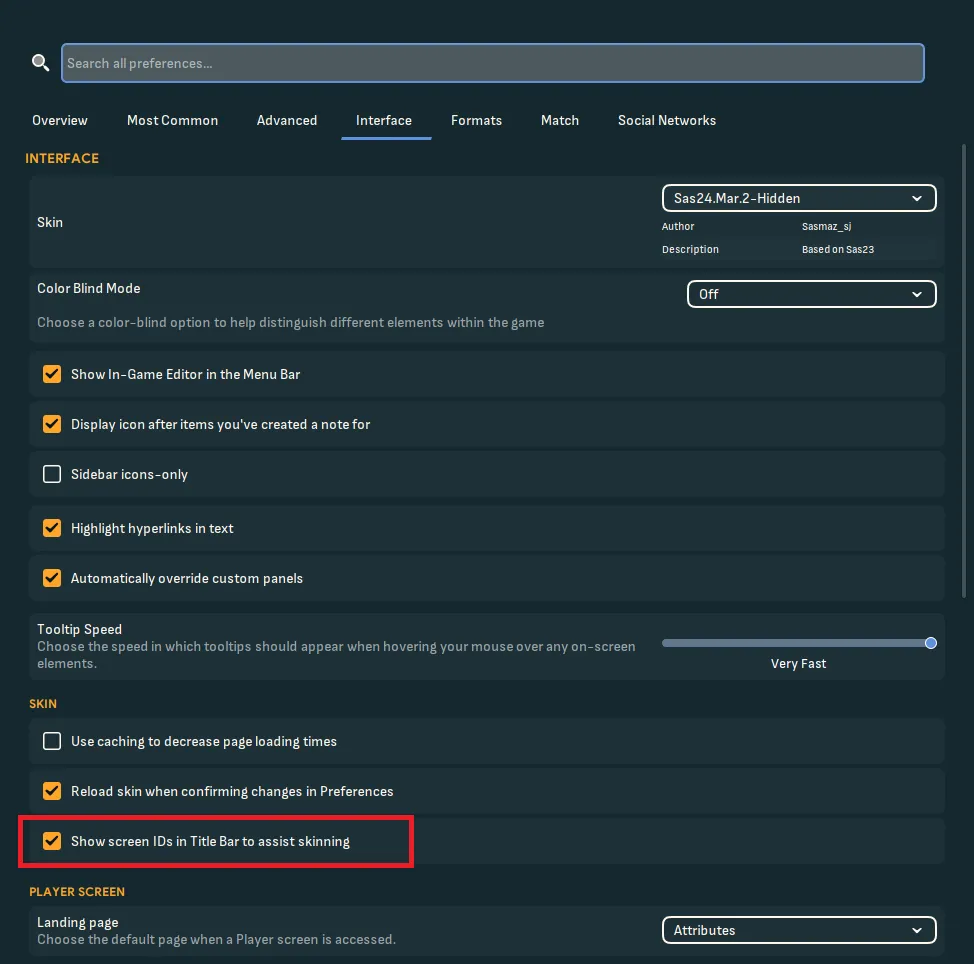Uncheck Show screen IDs in Title Bar
This screenshot has width=974, height=964.
52,841
